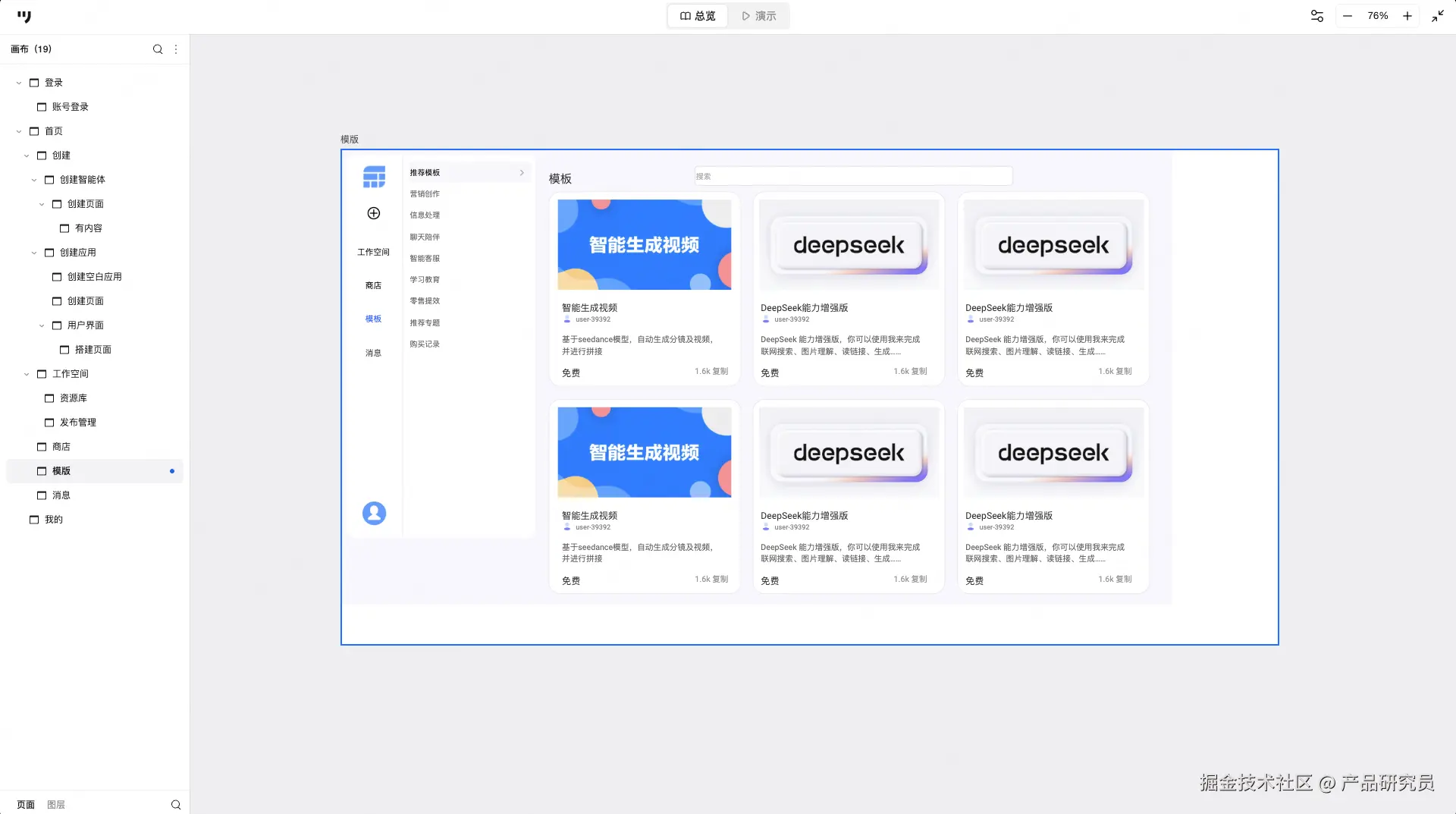Select the 营销创作 category
The height and width of the screenshot is (814, 1456).
425,194
